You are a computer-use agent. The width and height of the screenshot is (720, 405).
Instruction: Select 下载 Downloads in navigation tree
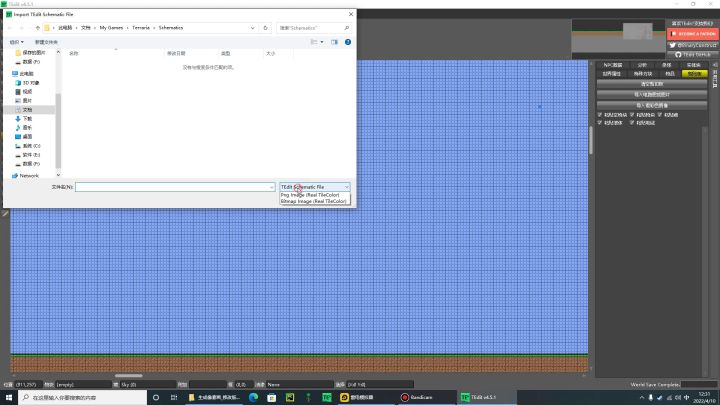(28, 118)
